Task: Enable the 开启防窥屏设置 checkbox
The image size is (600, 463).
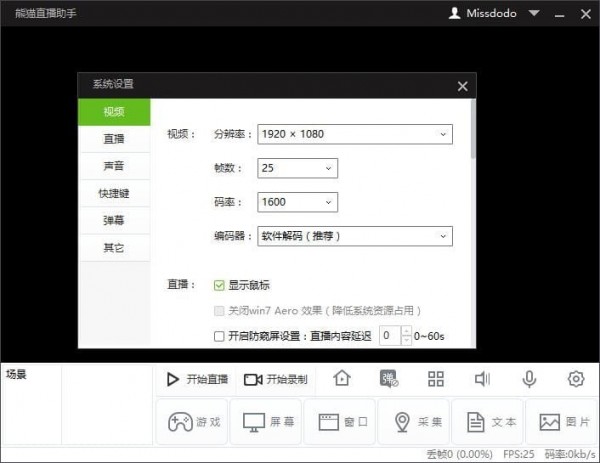Action: click(x=220, y=337)
